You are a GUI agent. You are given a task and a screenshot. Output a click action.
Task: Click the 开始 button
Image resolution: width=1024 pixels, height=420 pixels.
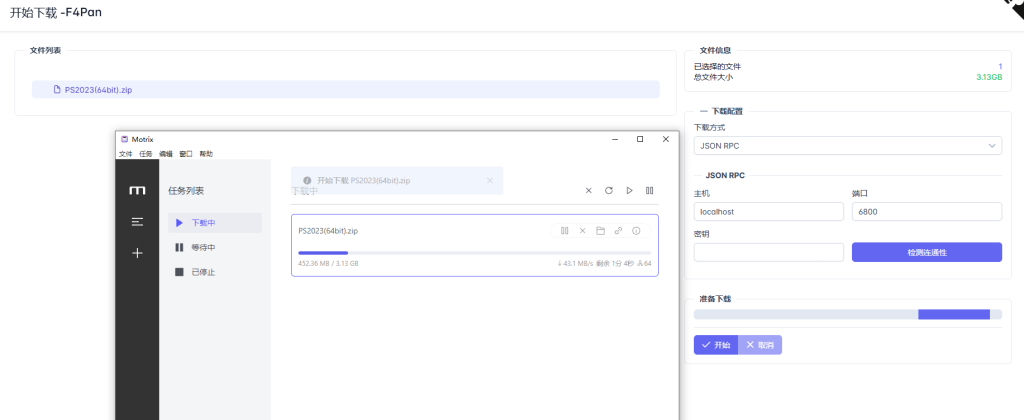pyautogui.click(x=716, y=345)
